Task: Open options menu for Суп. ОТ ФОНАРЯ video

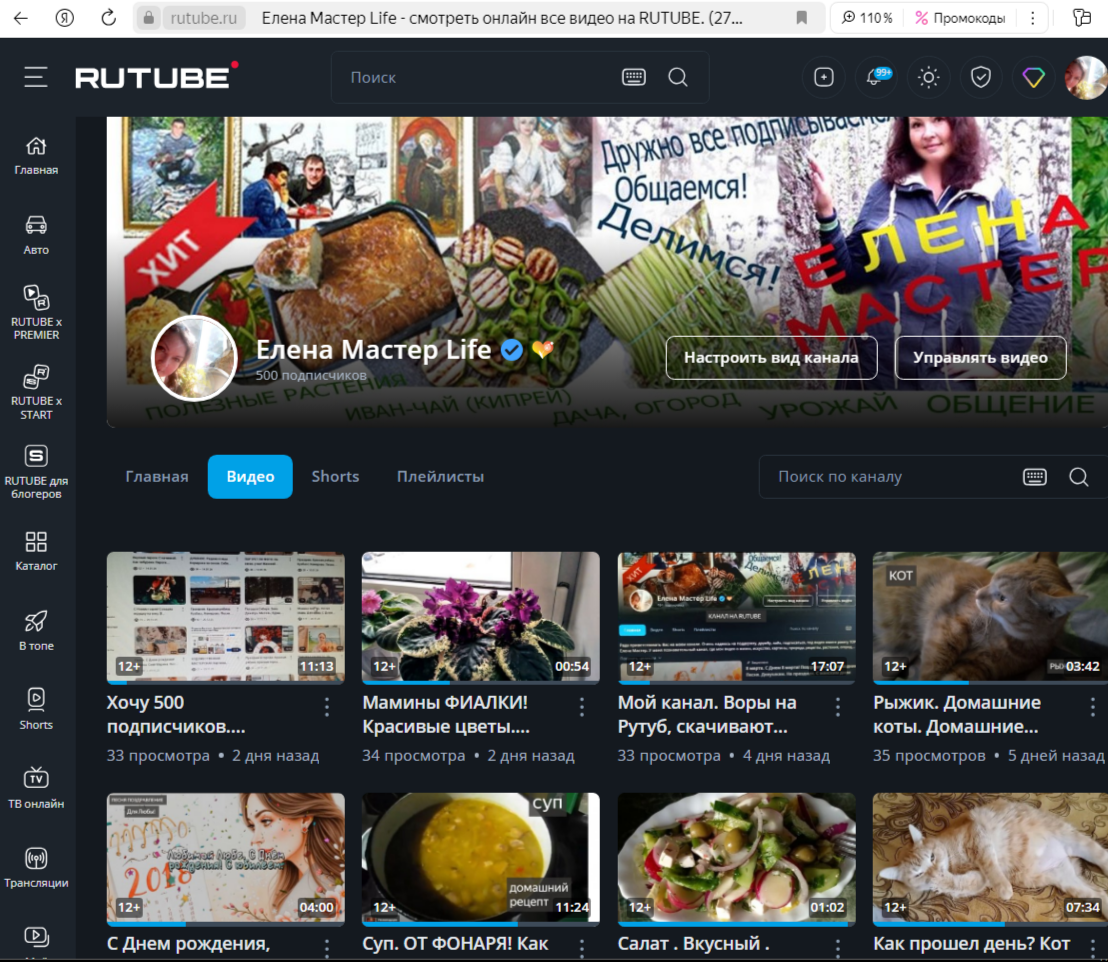Action: tap(582, 947)
